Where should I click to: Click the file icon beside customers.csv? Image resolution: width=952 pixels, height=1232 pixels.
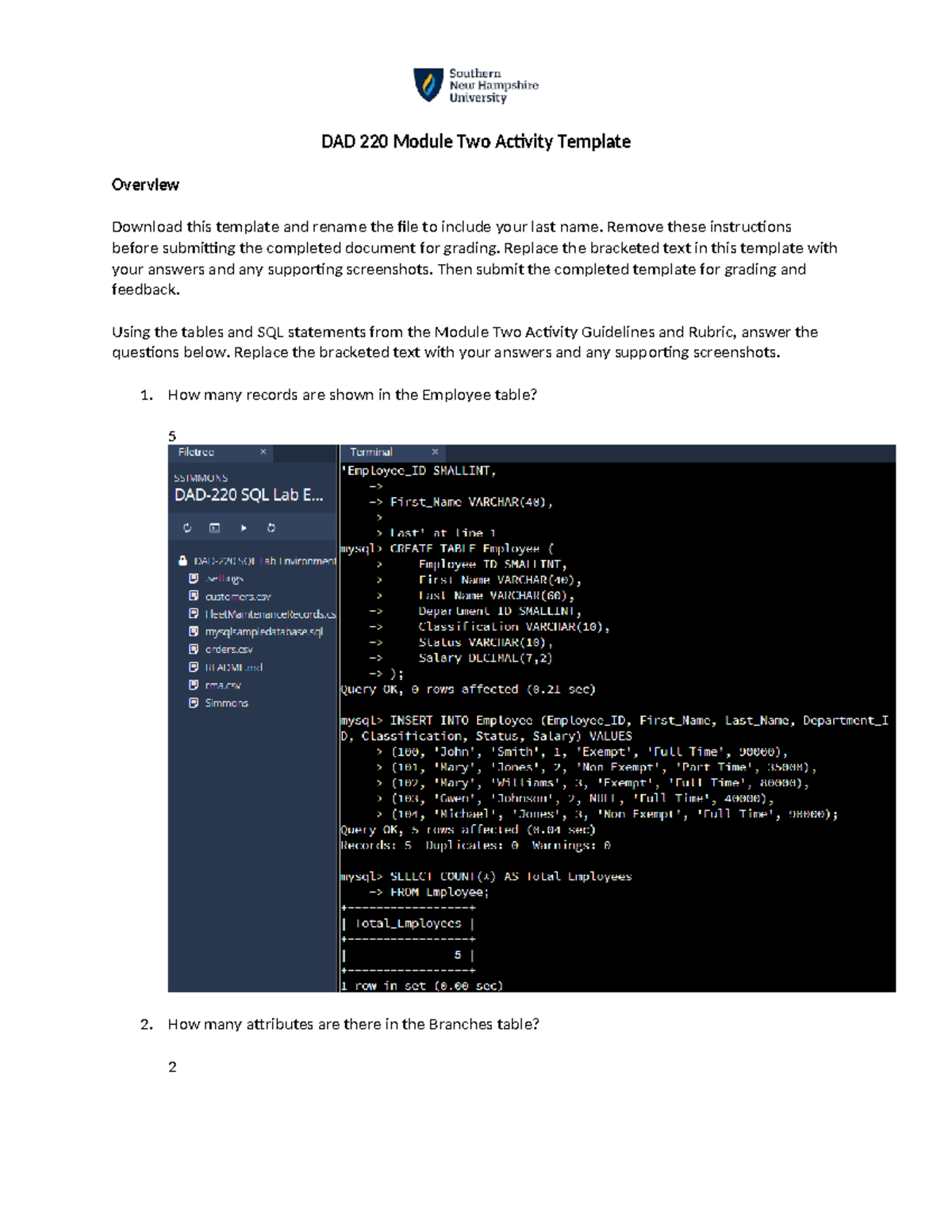(194, 597)
